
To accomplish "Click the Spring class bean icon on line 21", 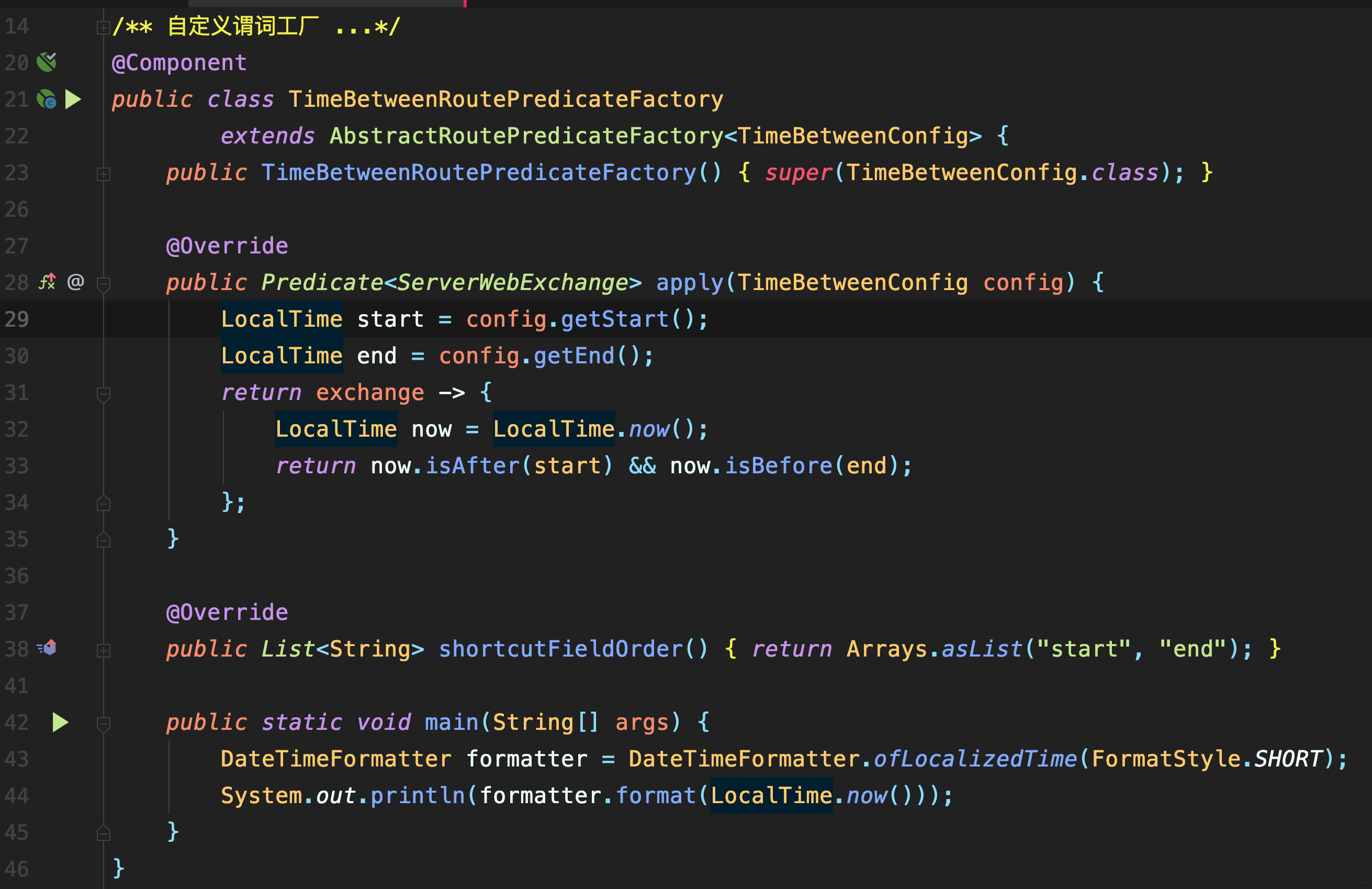I will [x=47, y=99].
